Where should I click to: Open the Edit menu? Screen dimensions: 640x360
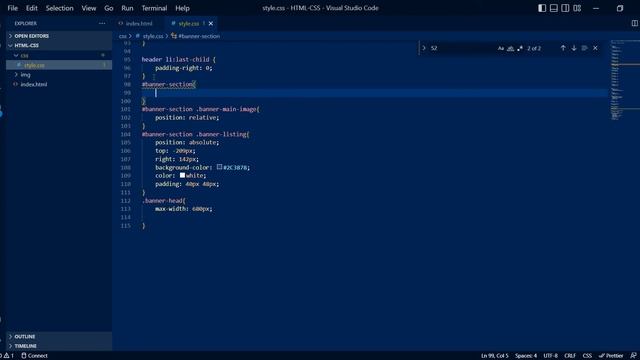(32, 8)
